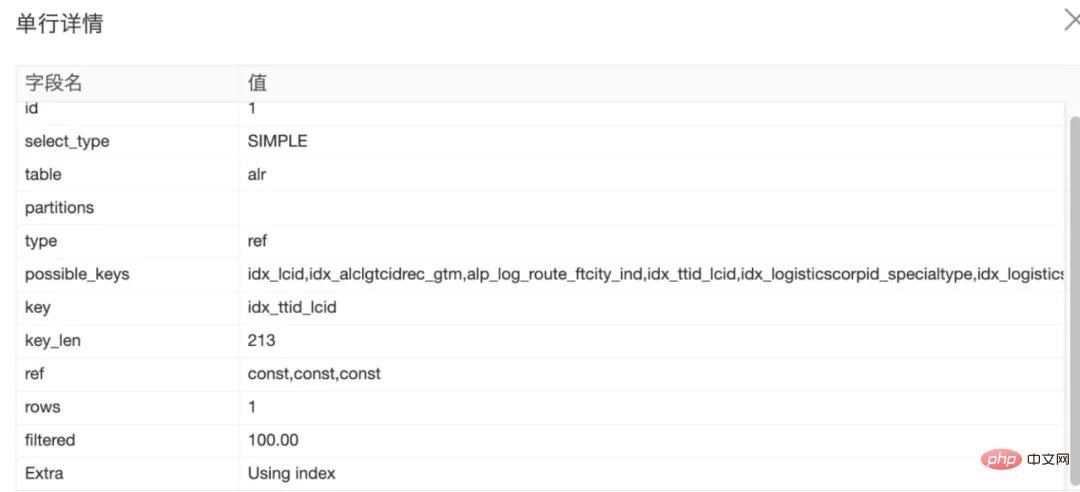1080x492 pixels.
Task: Click the alr table value
Action: click(x=257, y=174)
